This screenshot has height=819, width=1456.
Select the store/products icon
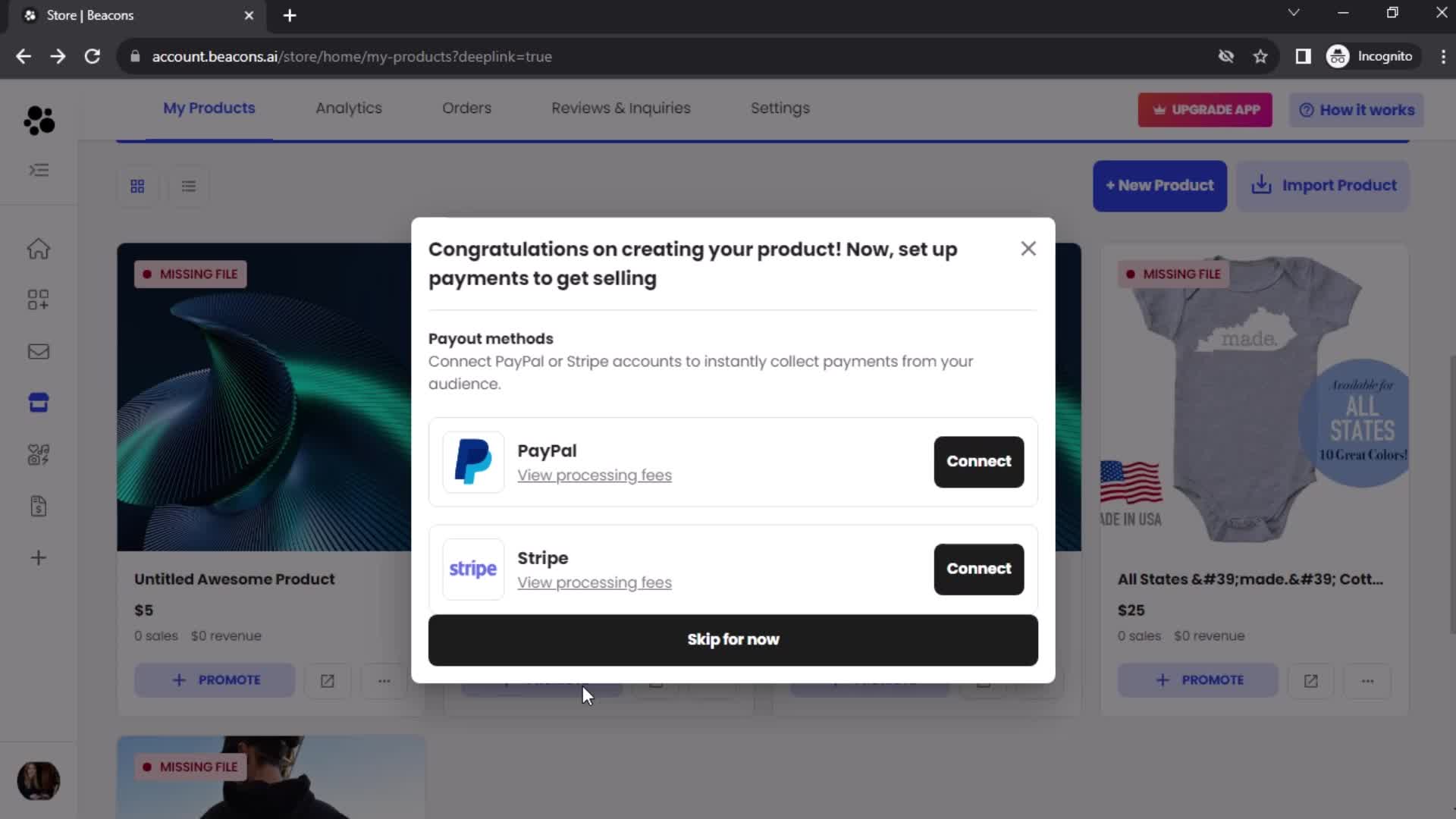39,403
